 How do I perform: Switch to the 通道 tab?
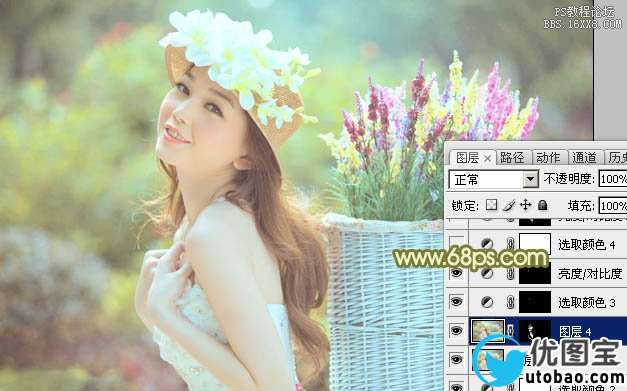click(x=584, y=158)
